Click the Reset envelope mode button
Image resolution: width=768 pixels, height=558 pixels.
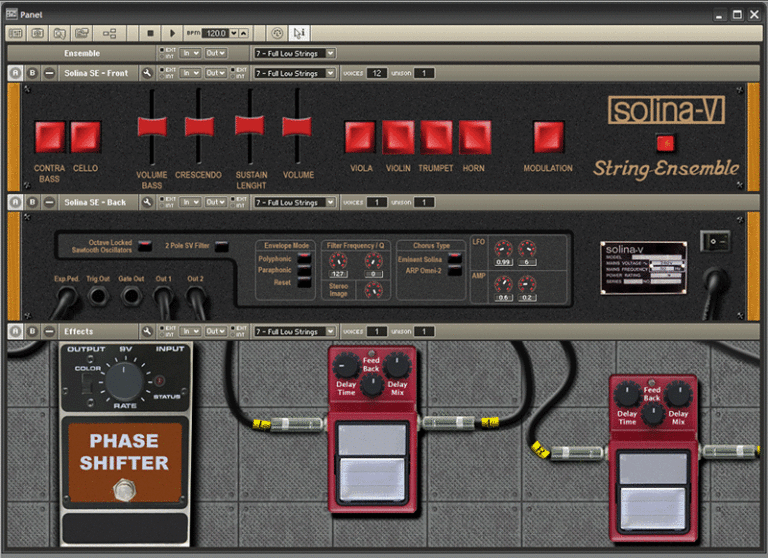[x=304, y=282]
